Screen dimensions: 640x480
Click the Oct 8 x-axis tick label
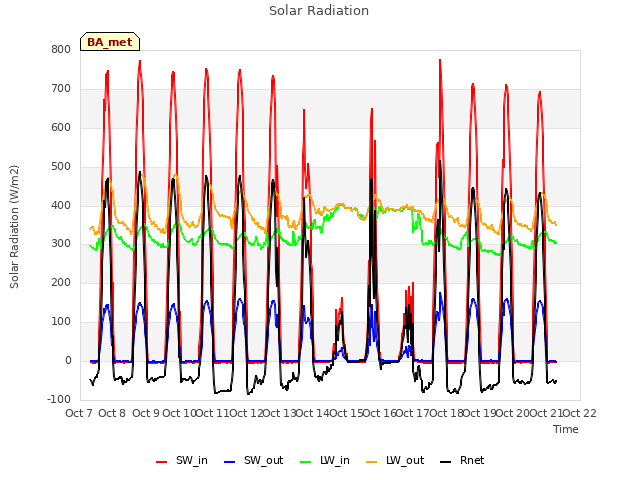pyautogui.click(x=112, y=413)
